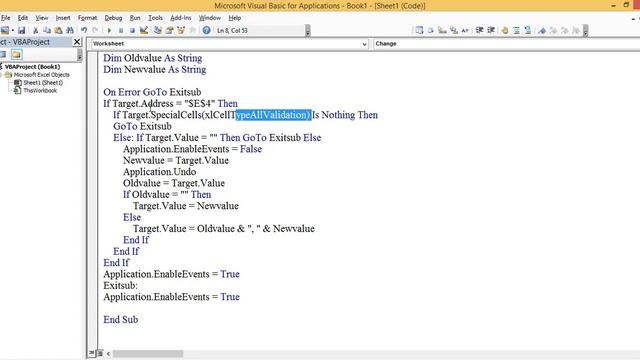640x360 pixels.
Task: Collapse the Microsoft Excel Objects folder
Action: 2,75
